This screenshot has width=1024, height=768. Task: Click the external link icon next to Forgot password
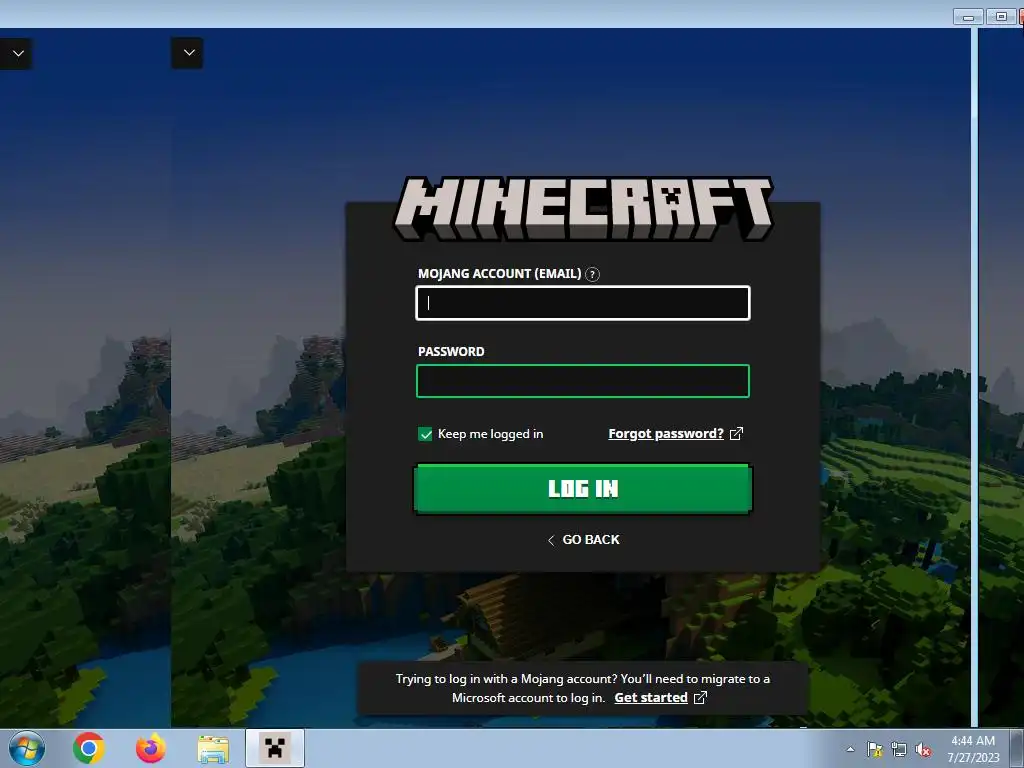(x=736, y=434)
